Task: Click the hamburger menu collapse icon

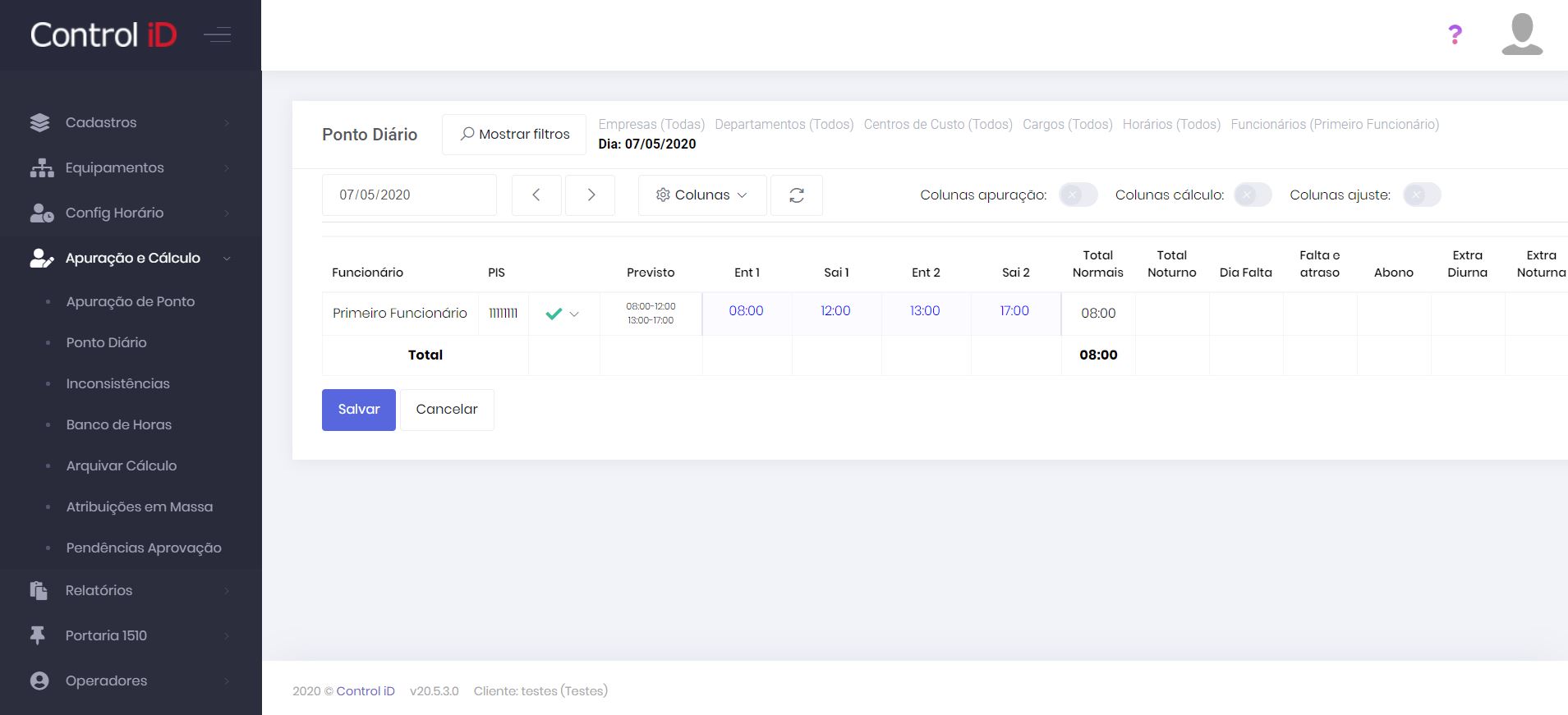Action: pos(217,34)
